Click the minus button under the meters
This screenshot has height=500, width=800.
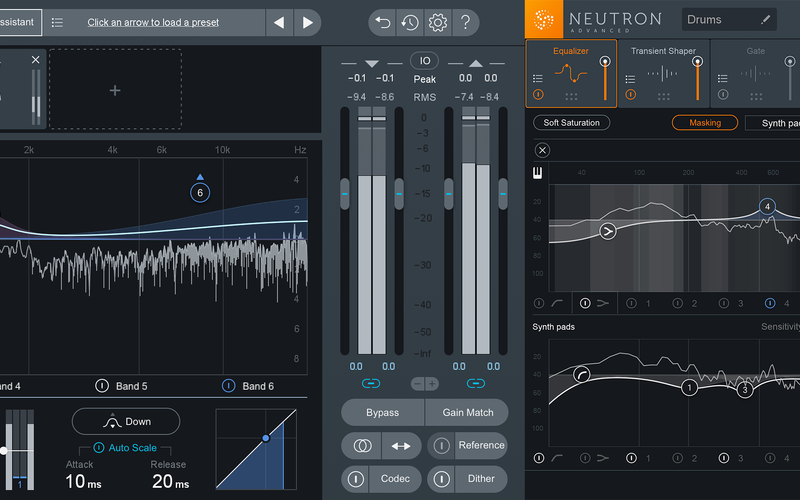[417, 384]
